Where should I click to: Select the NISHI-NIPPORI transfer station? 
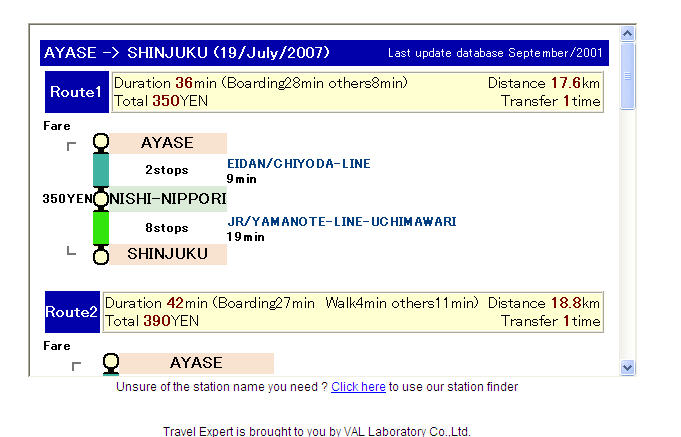click(x=167, y=199)
